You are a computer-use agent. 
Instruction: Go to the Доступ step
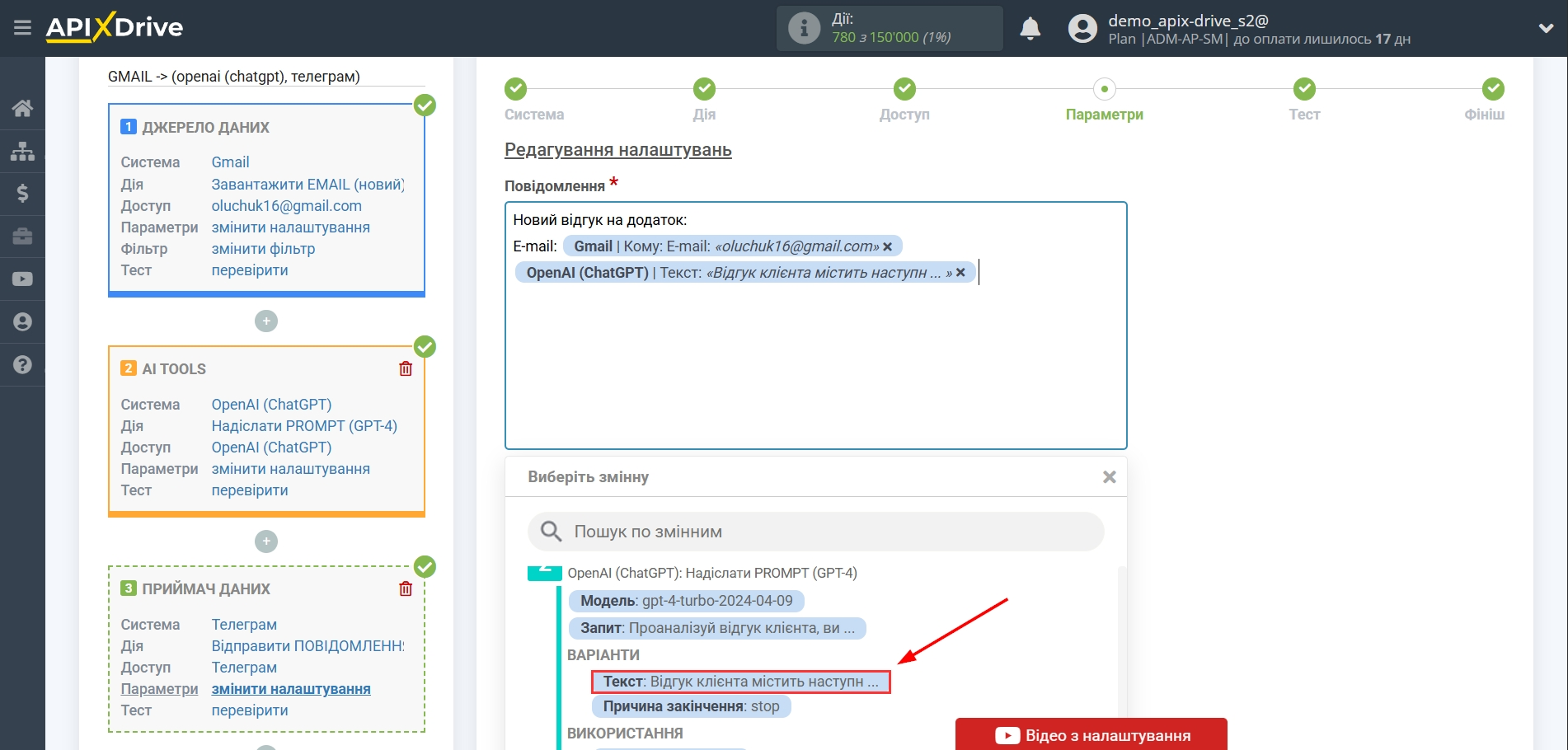tap(904, 100)
